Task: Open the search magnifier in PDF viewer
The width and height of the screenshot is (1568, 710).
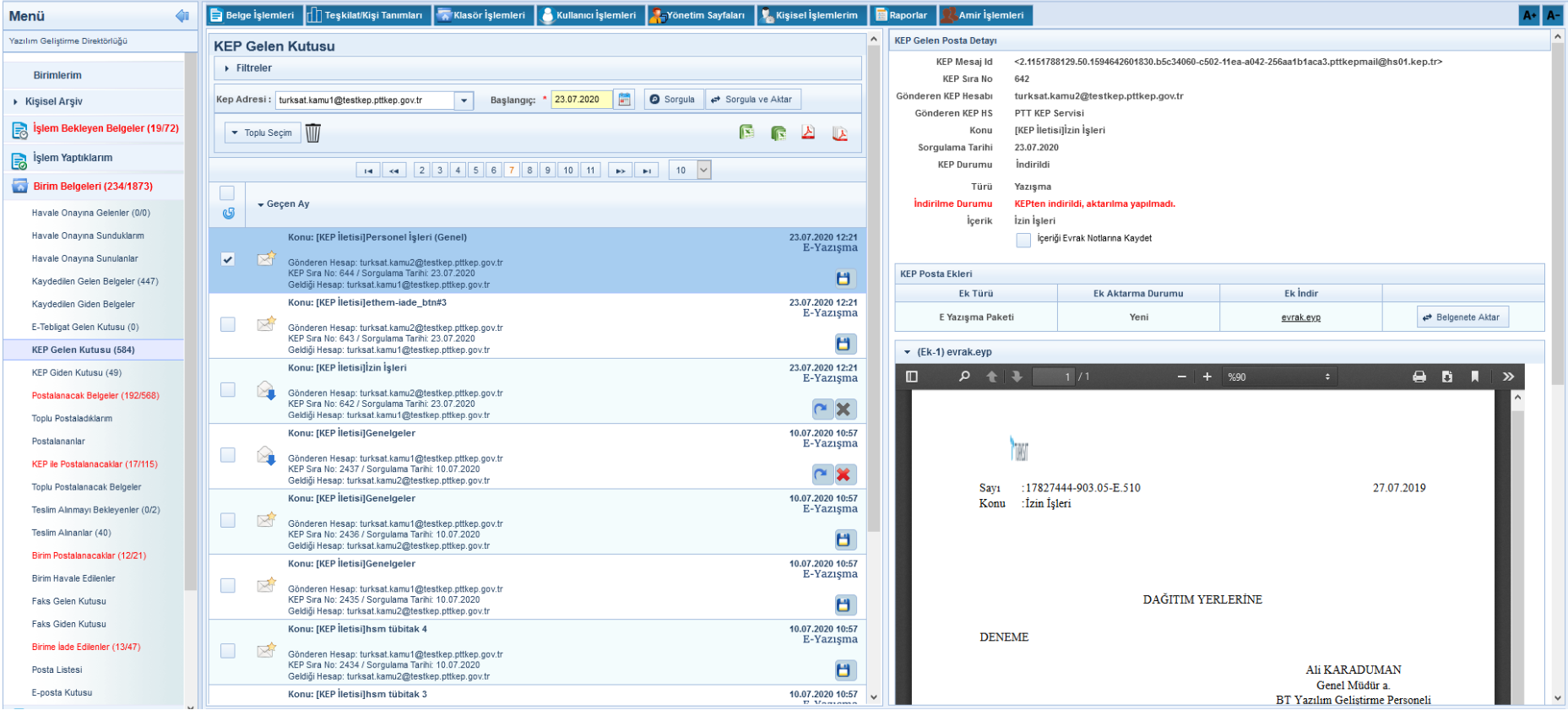Action: coord(964,377)
